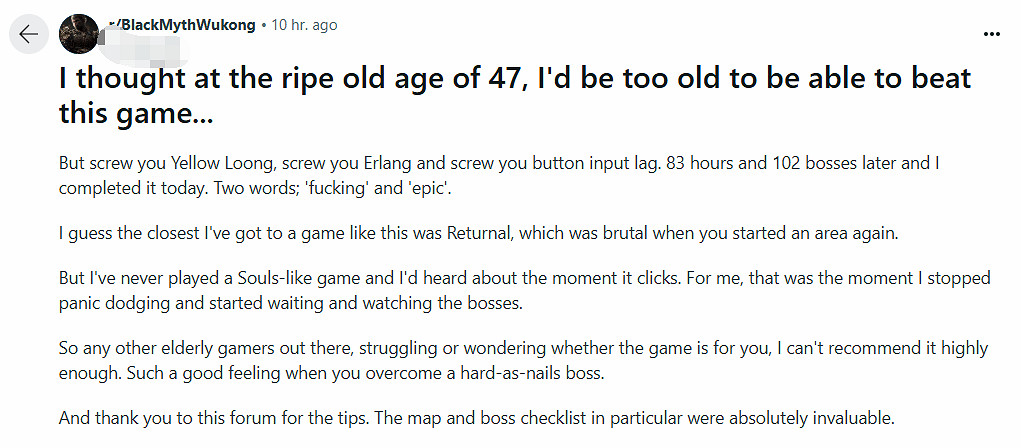
Task: Click the BlackMythWukong community avatar image
Action: click(79, 34)
